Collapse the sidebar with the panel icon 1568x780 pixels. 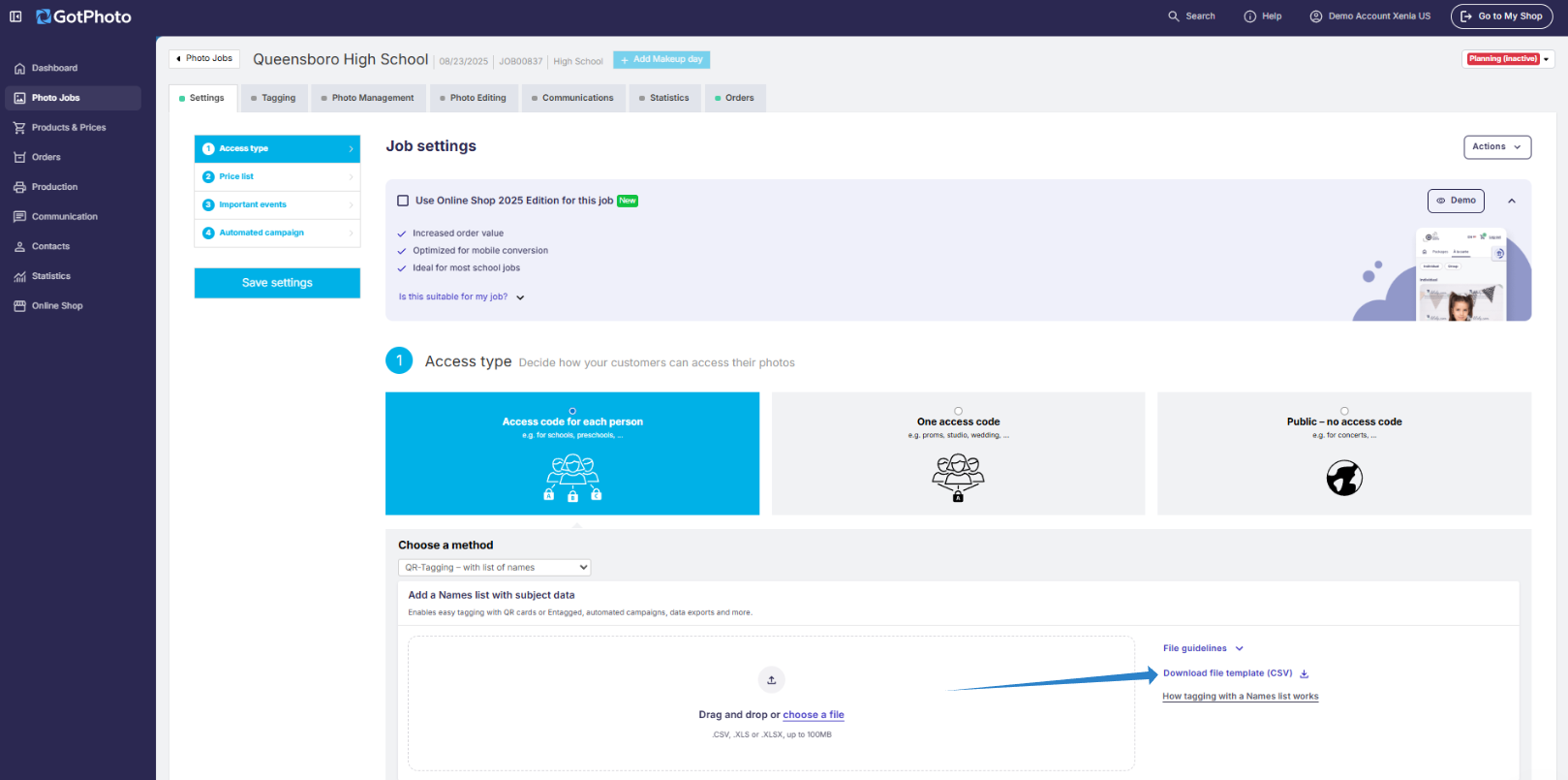coord(15,16)
